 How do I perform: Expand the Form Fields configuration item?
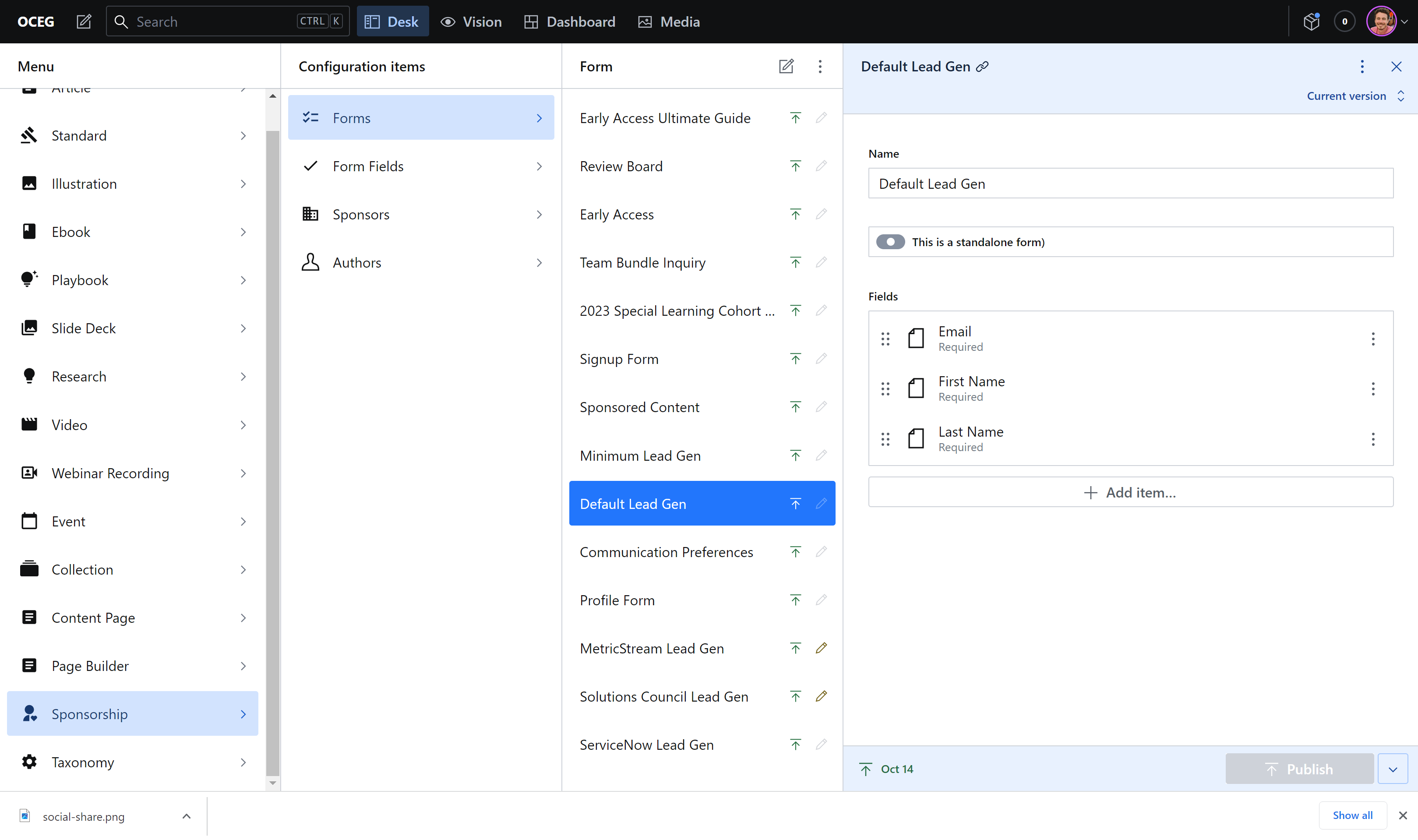[421, 166]
